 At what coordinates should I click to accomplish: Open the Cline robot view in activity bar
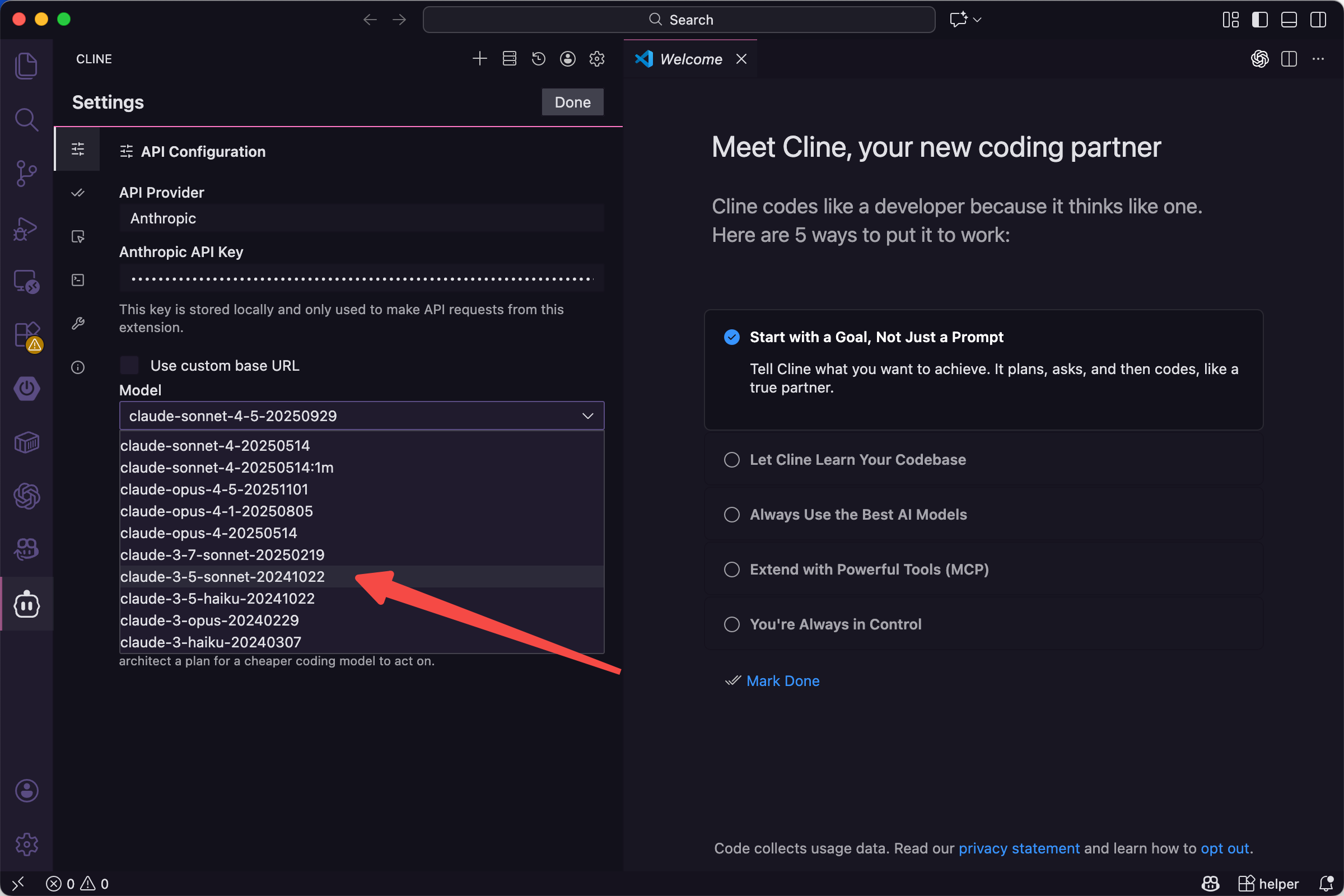click(x=26, y=604)
